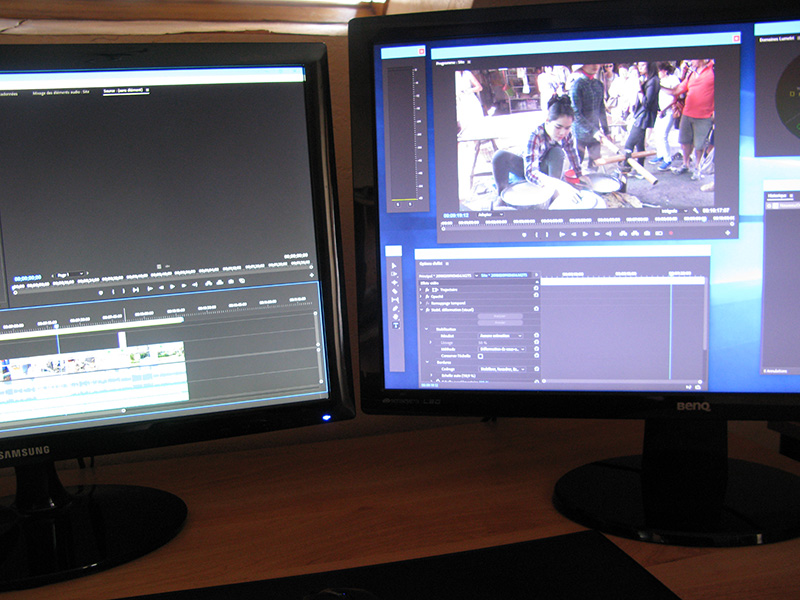This screenshot has height=600, width=800.
Task: Click the Extract button in Program monitor
Action: point(635,233)
